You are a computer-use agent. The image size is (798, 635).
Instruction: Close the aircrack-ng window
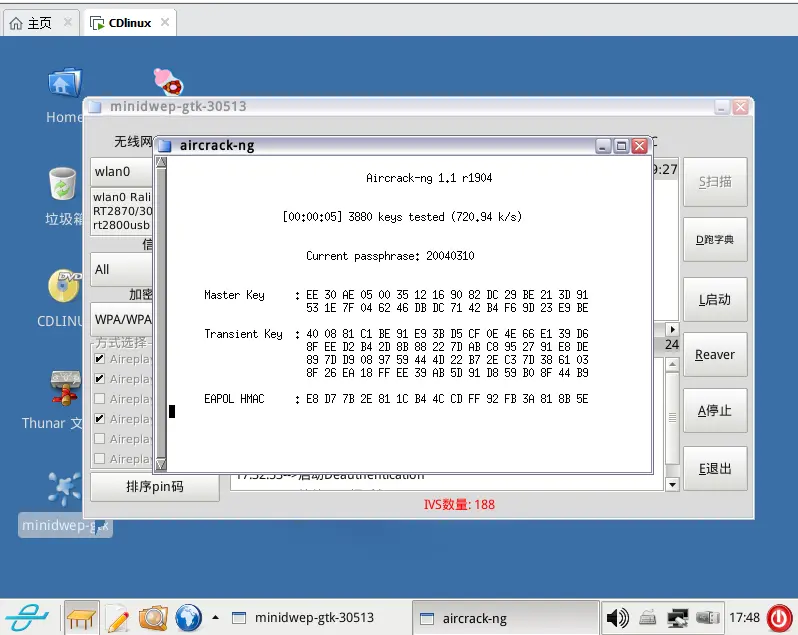pos(640,147)
